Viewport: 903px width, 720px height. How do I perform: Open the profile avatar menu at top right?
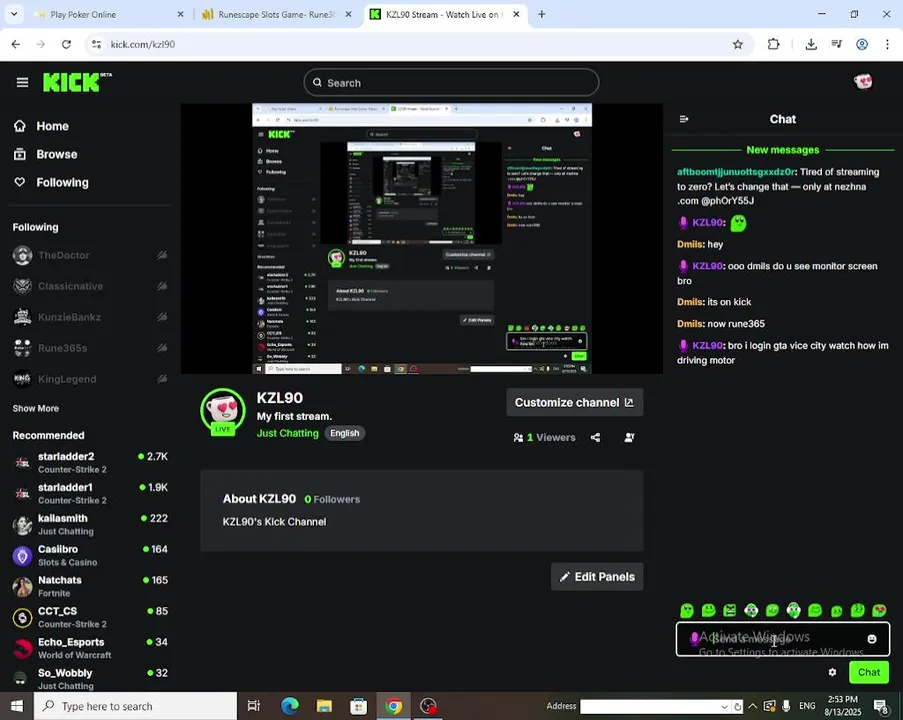click(863, 82)
